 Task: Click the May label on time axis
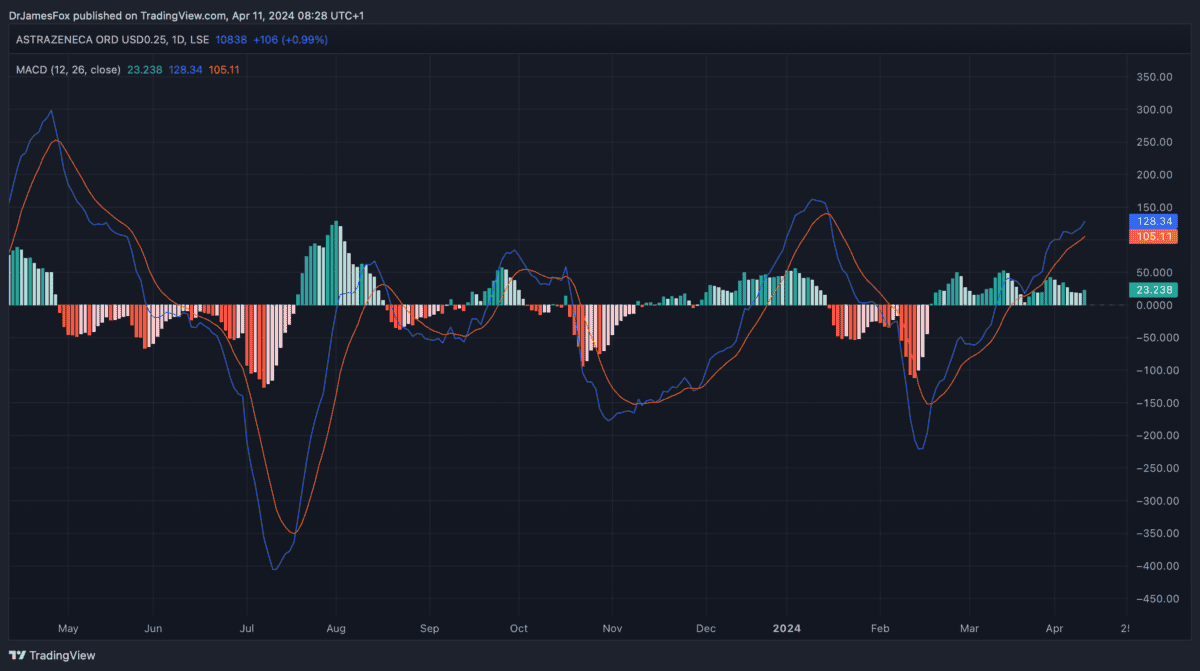coord(68,629)
